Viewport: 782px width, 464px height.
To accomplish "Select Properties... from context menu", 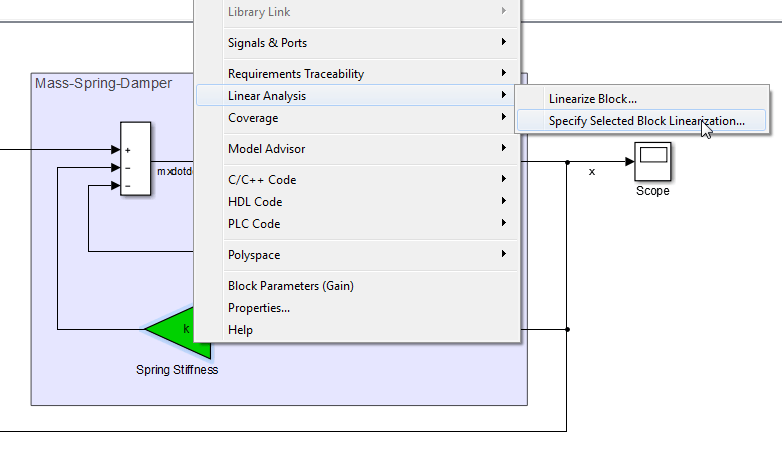I will pos(259,308).
